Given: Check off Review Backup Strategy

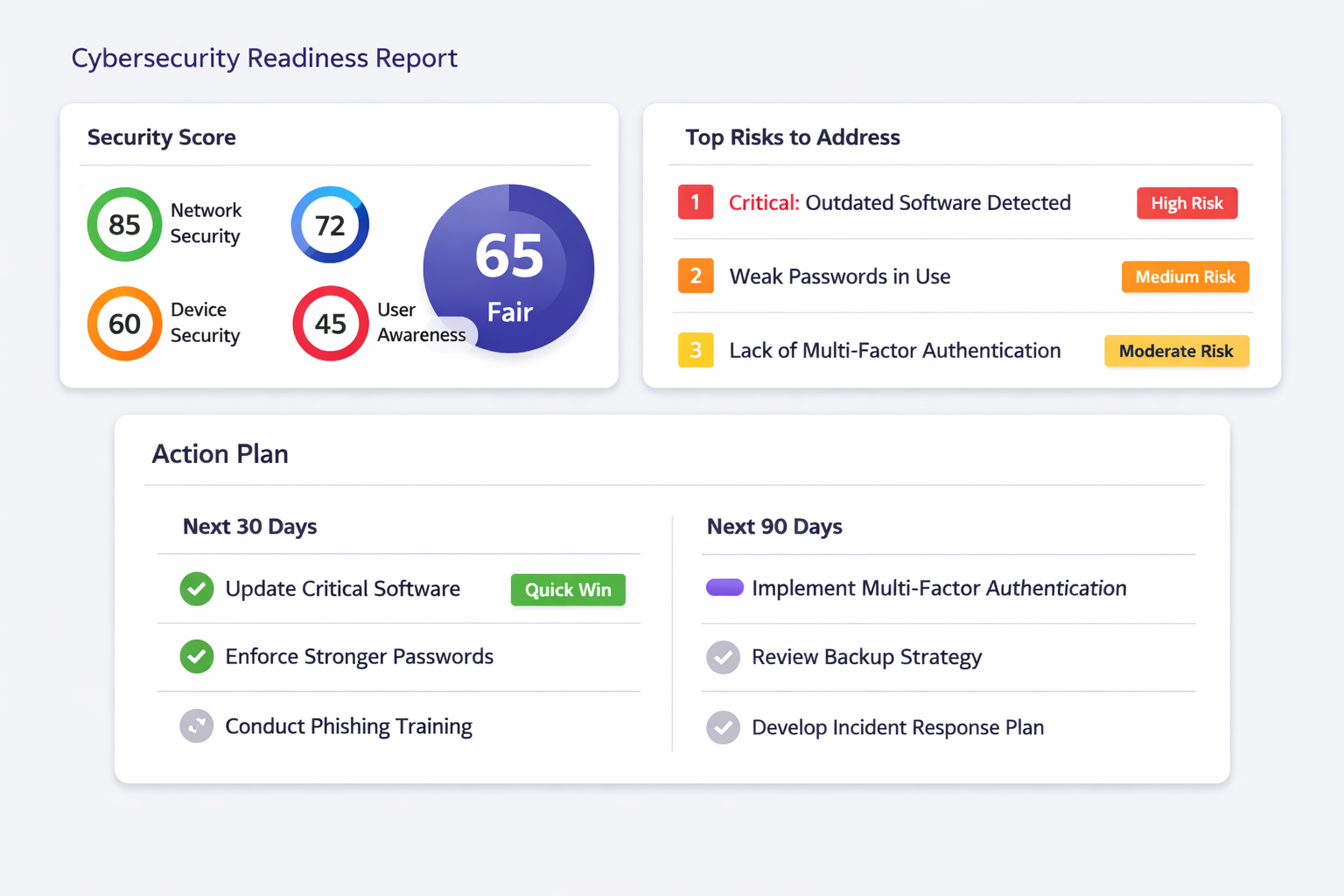Looking at the screenshot, I should coord(723,657).
